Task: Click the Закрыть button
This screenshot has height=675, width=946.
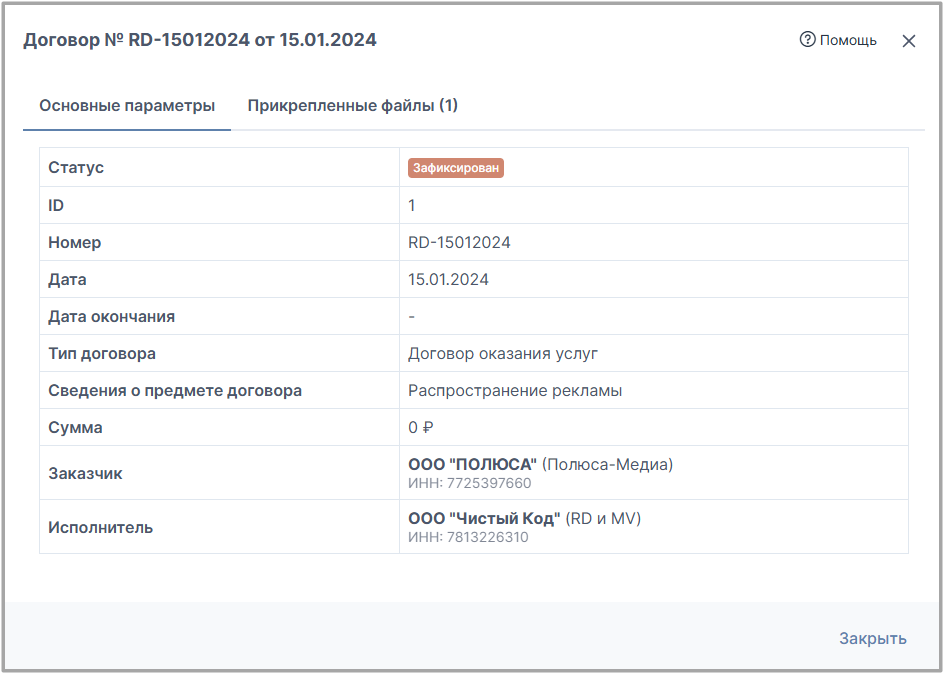Action: pyautogui.click(x=872, y=638)
